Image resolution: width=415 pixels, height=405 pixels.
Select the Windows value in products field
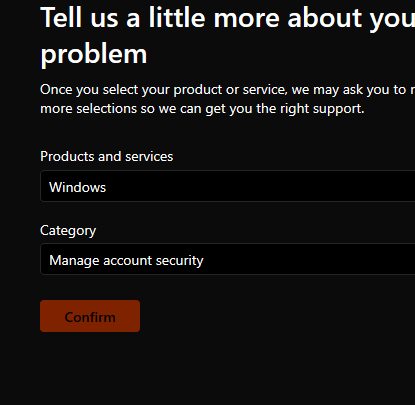coord(78,187)
